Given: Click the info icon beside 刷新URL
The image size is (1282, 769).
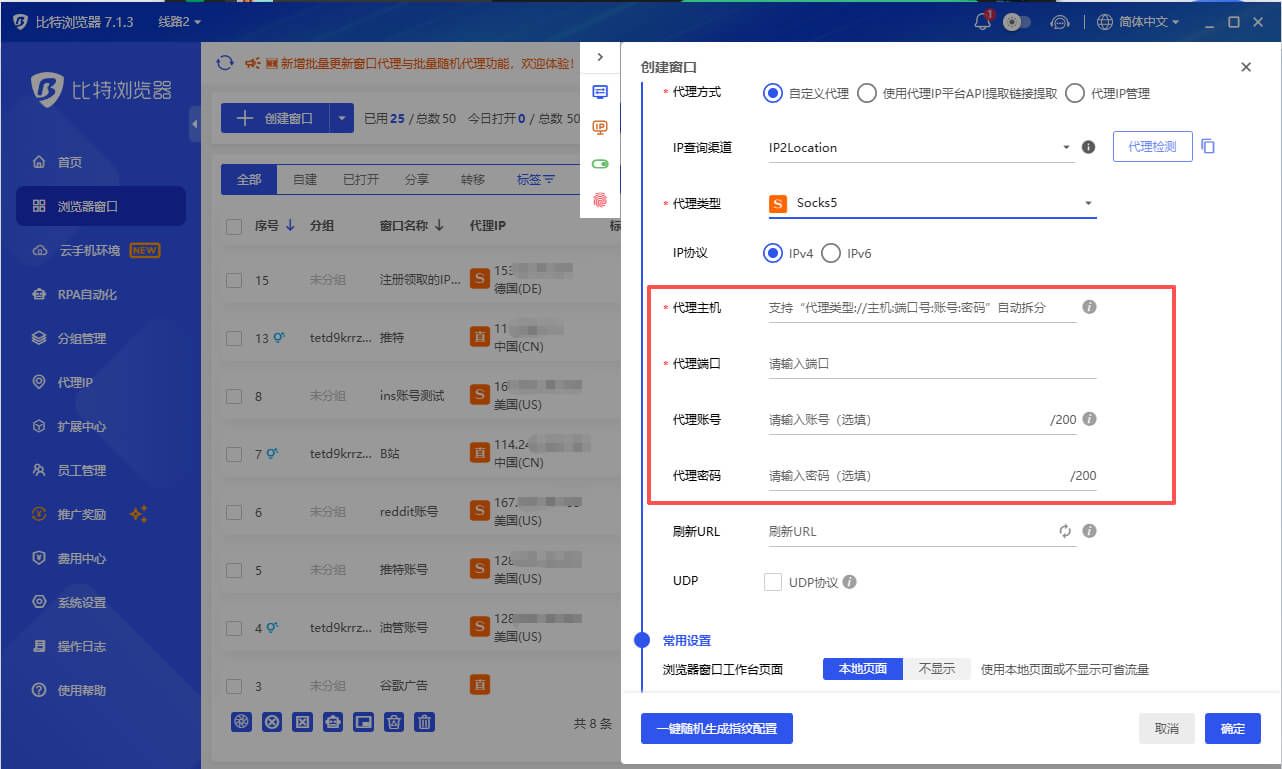Looking at the screenshot, I should coord(1090,531).
